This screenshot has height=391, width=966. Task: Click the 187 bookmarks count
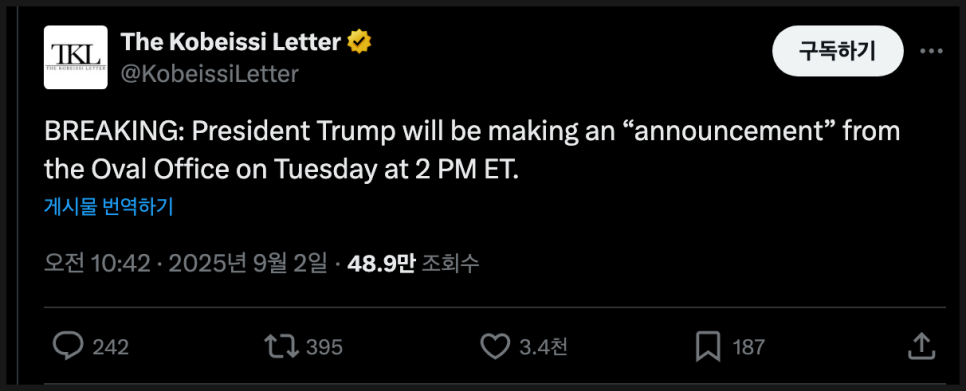(749, 347)
